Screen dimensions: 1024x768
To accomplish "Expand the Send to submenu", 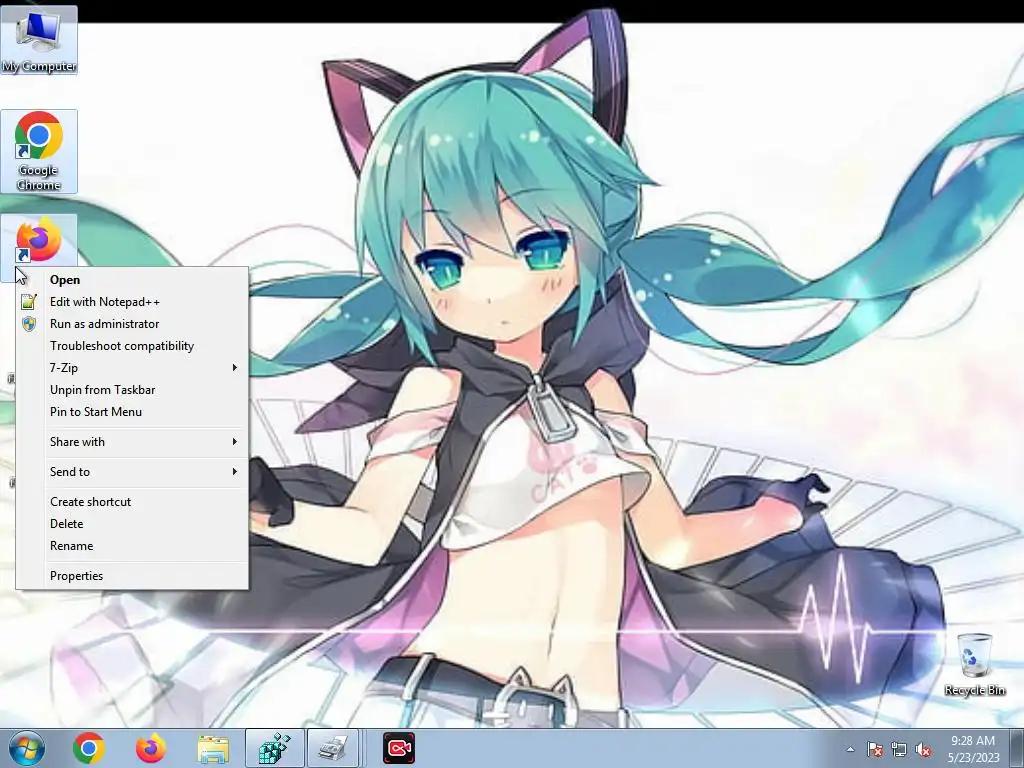I will point(132,472).
